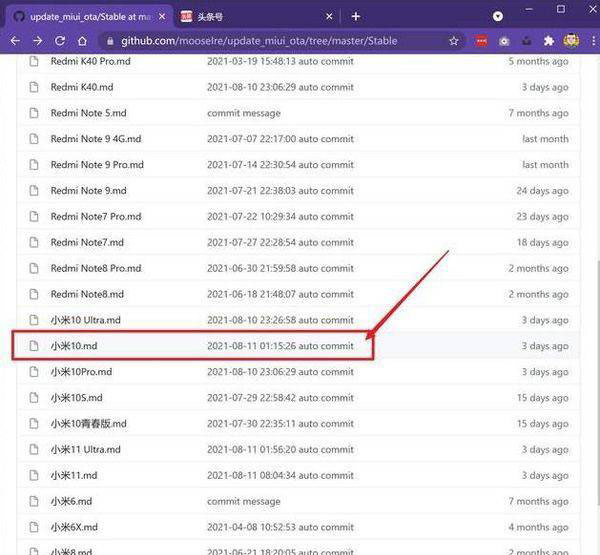Open the 小米10.md file

tap(74, 346)
